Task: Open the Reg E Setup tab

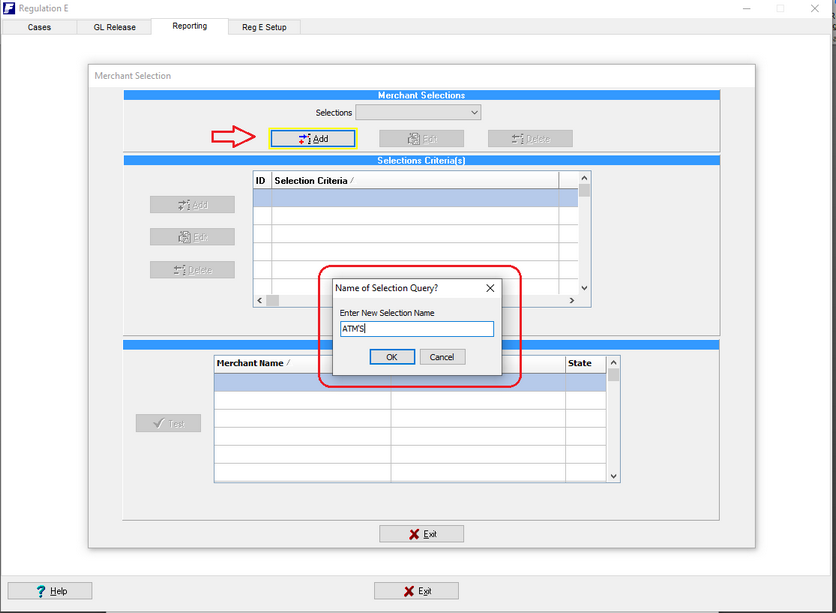Action: click(264, 27)
